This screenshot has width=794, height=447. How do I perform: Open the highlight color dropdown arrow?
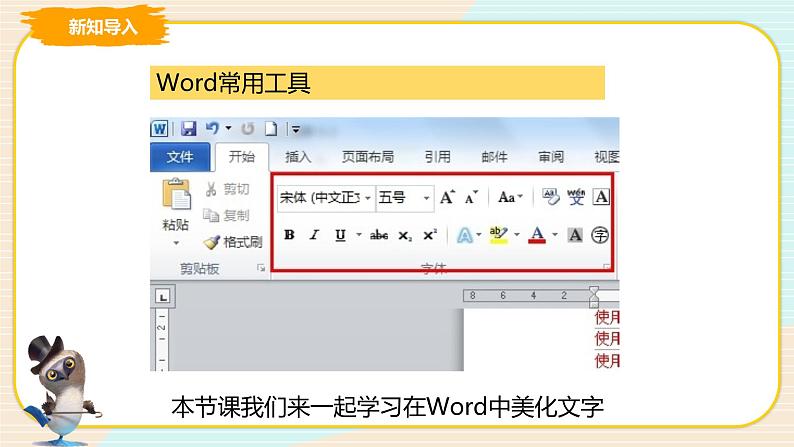click(x=517, y=234)
